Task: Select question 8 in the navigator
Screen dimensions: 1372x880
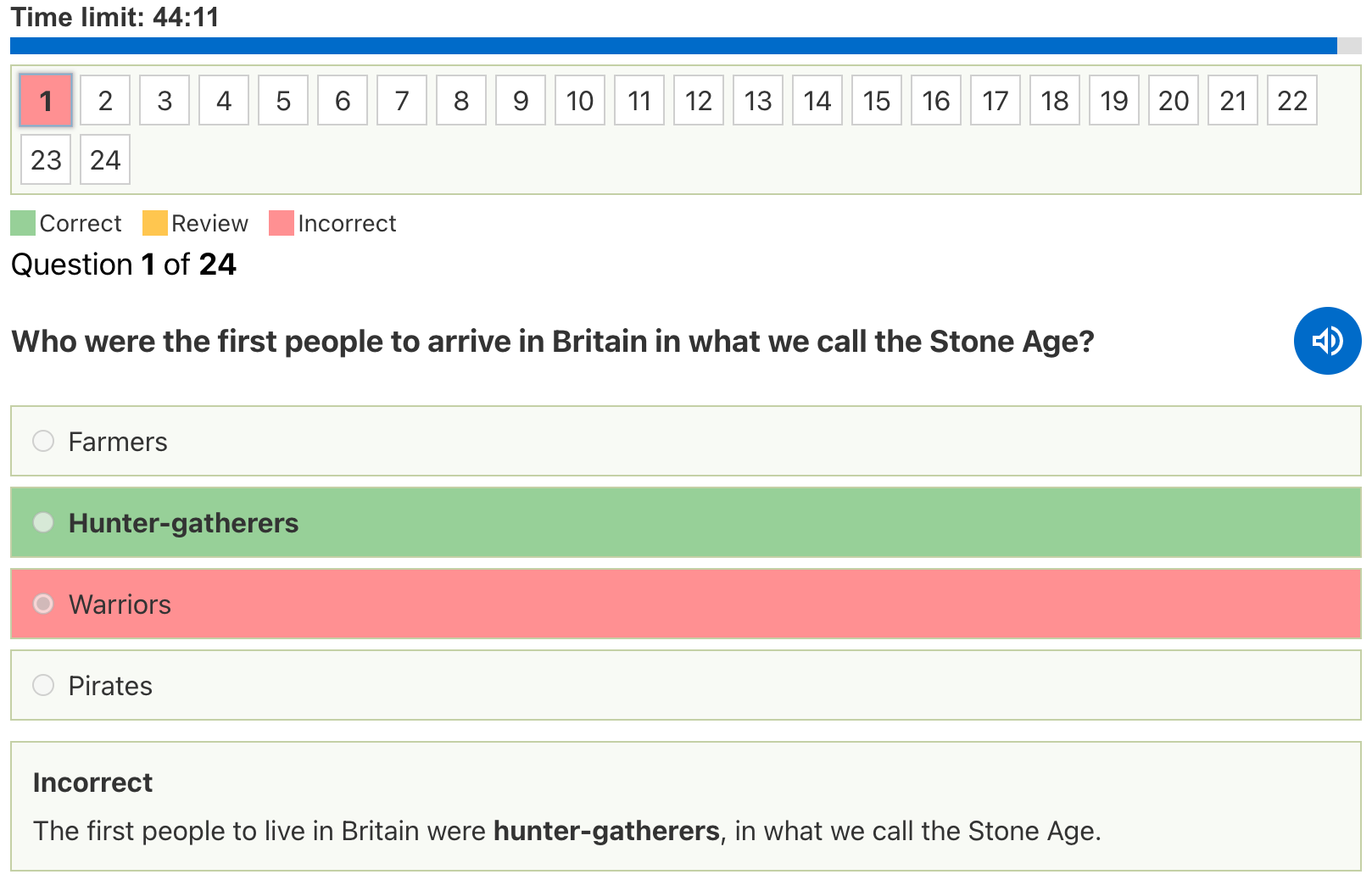Action: pyautogui.click(x=461, y=101)
